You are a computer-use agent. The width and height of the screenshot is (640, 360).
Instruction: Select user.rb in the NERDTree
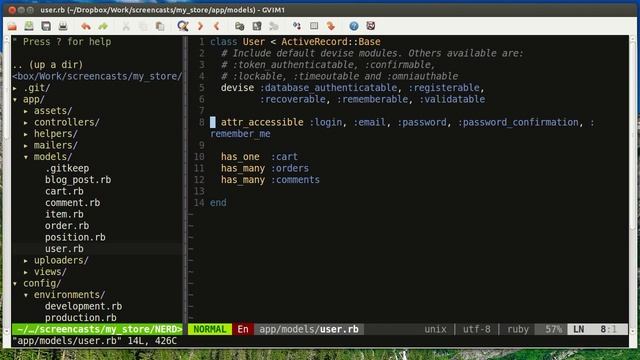64,249
